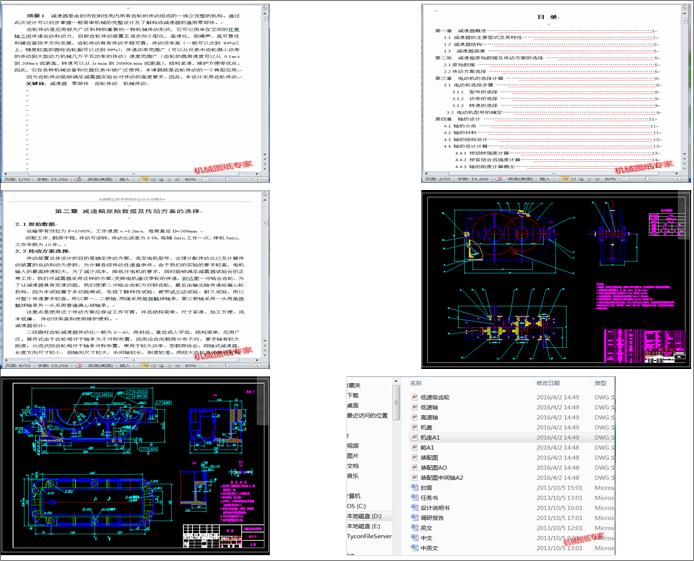Image resolution: width=694 pixels, height=561 pixels.
Task: Open 下载 in Explorer navigation pane
Action: click(x=353, y=396)
